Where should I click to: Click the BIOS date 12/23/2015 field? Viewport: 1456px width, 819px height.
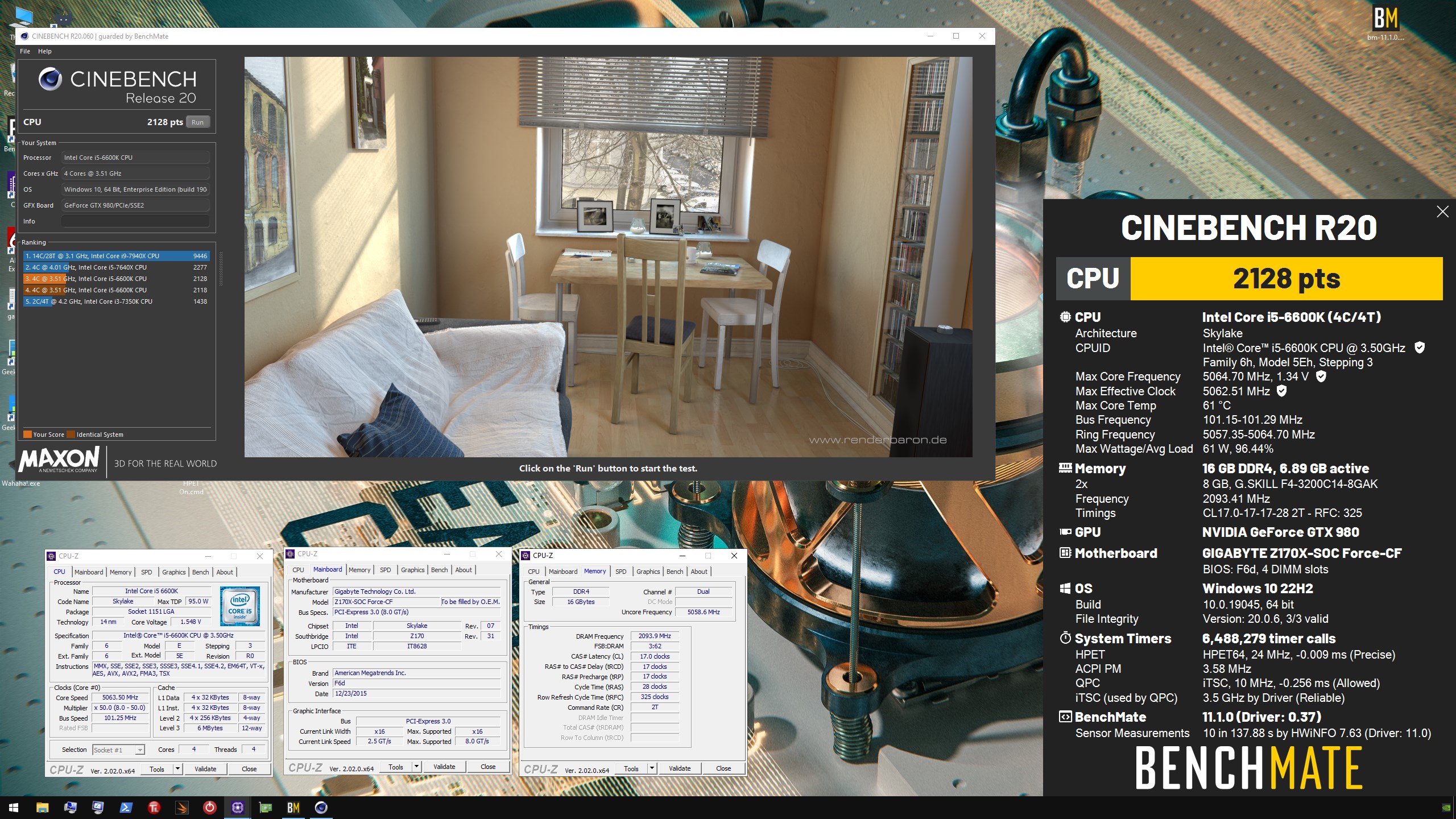[x=417, y=693]
